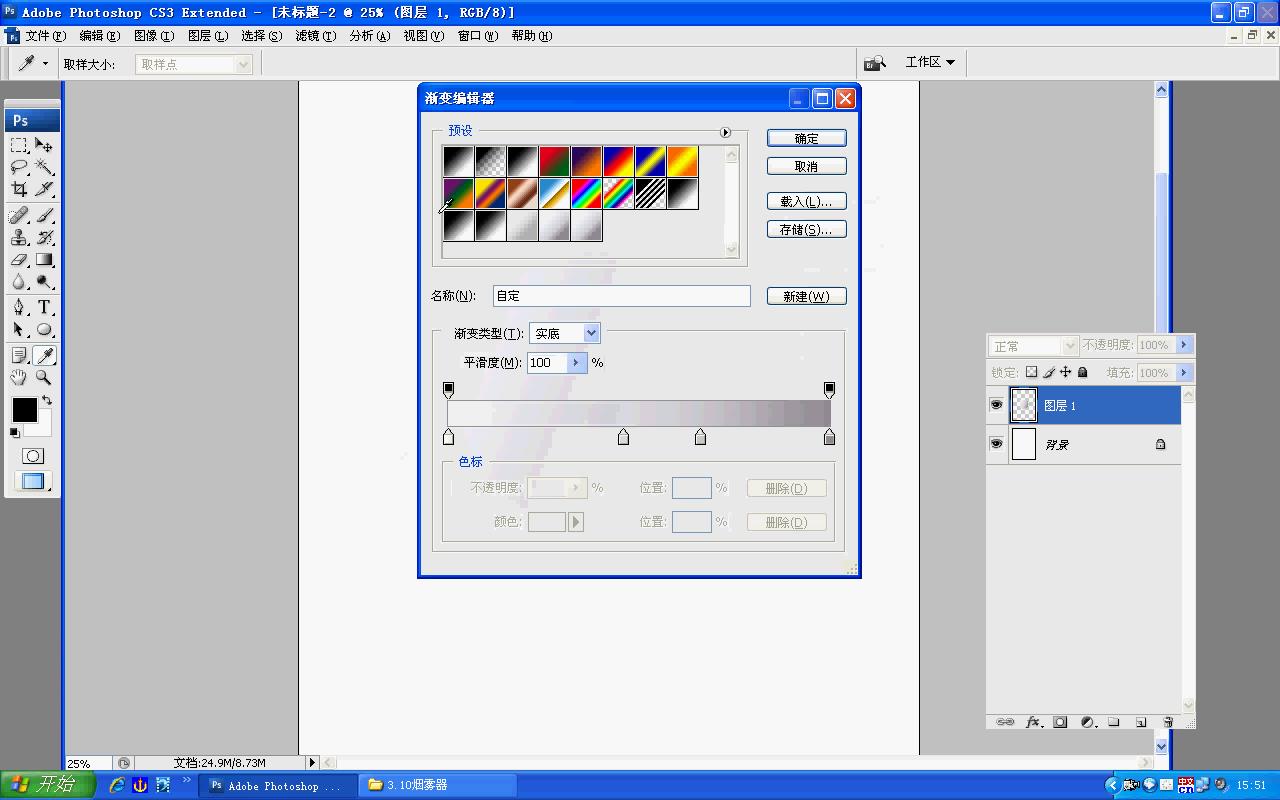Toggle lock transparent pixels in Layers panel
Image resolution: width=1280 pixels, height=800 pixels.
pyautogui.click(x=1032, y=372)
